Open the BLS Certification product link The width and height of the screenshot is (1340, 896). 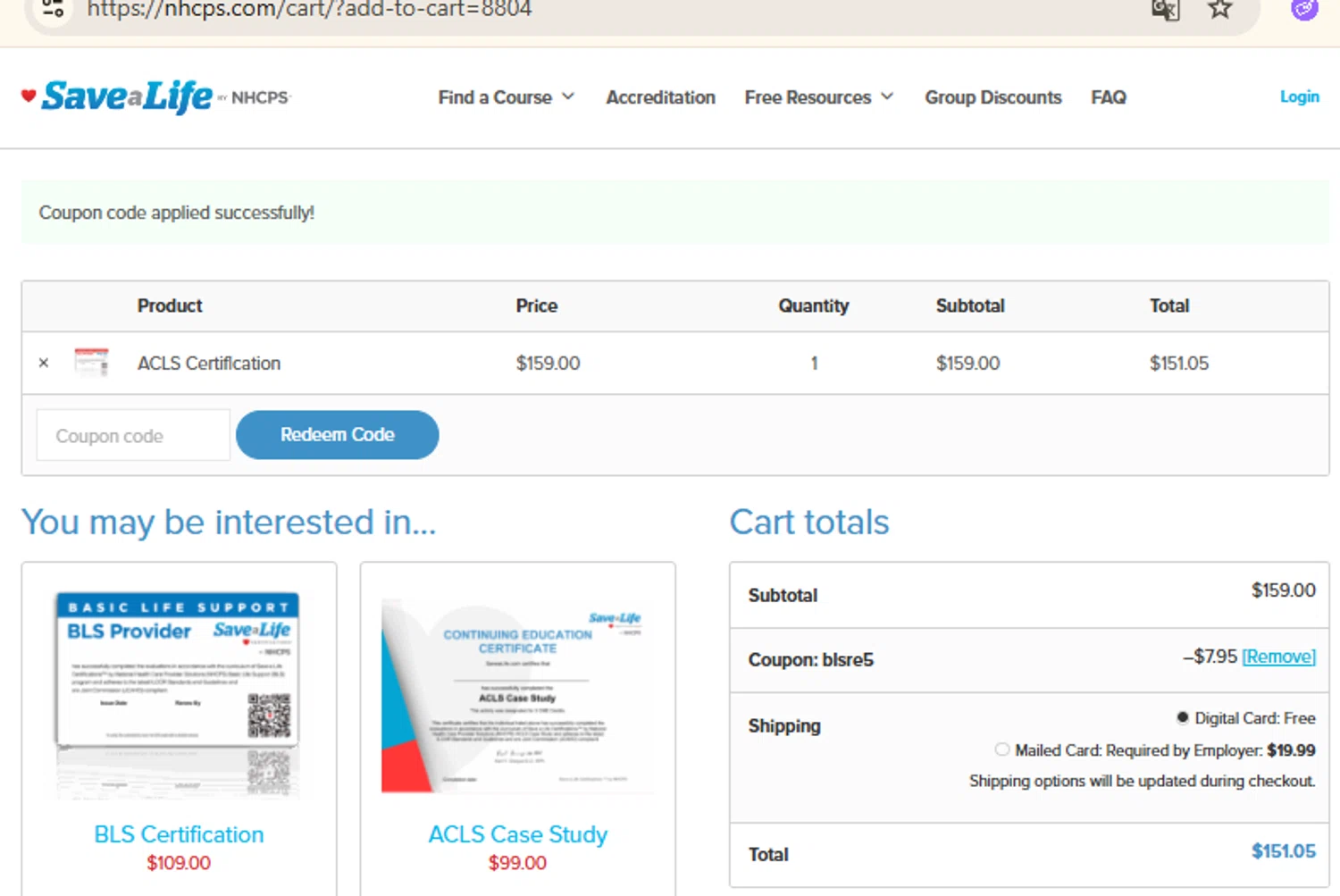click(179, 834)
